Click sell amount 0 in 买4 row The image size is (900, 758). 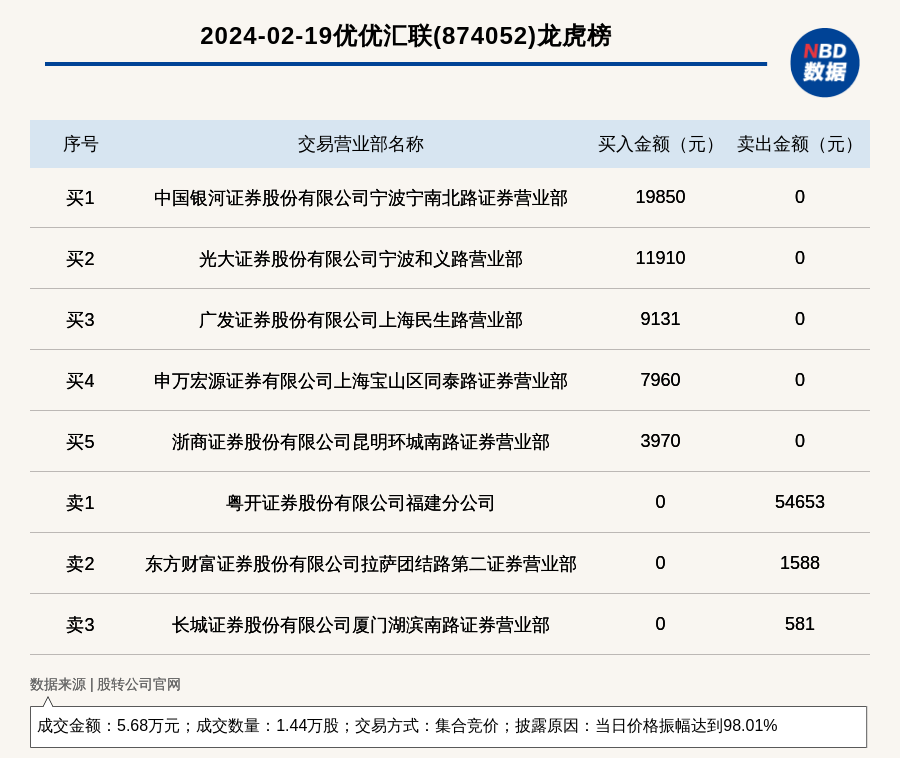[x=800, y=380]
